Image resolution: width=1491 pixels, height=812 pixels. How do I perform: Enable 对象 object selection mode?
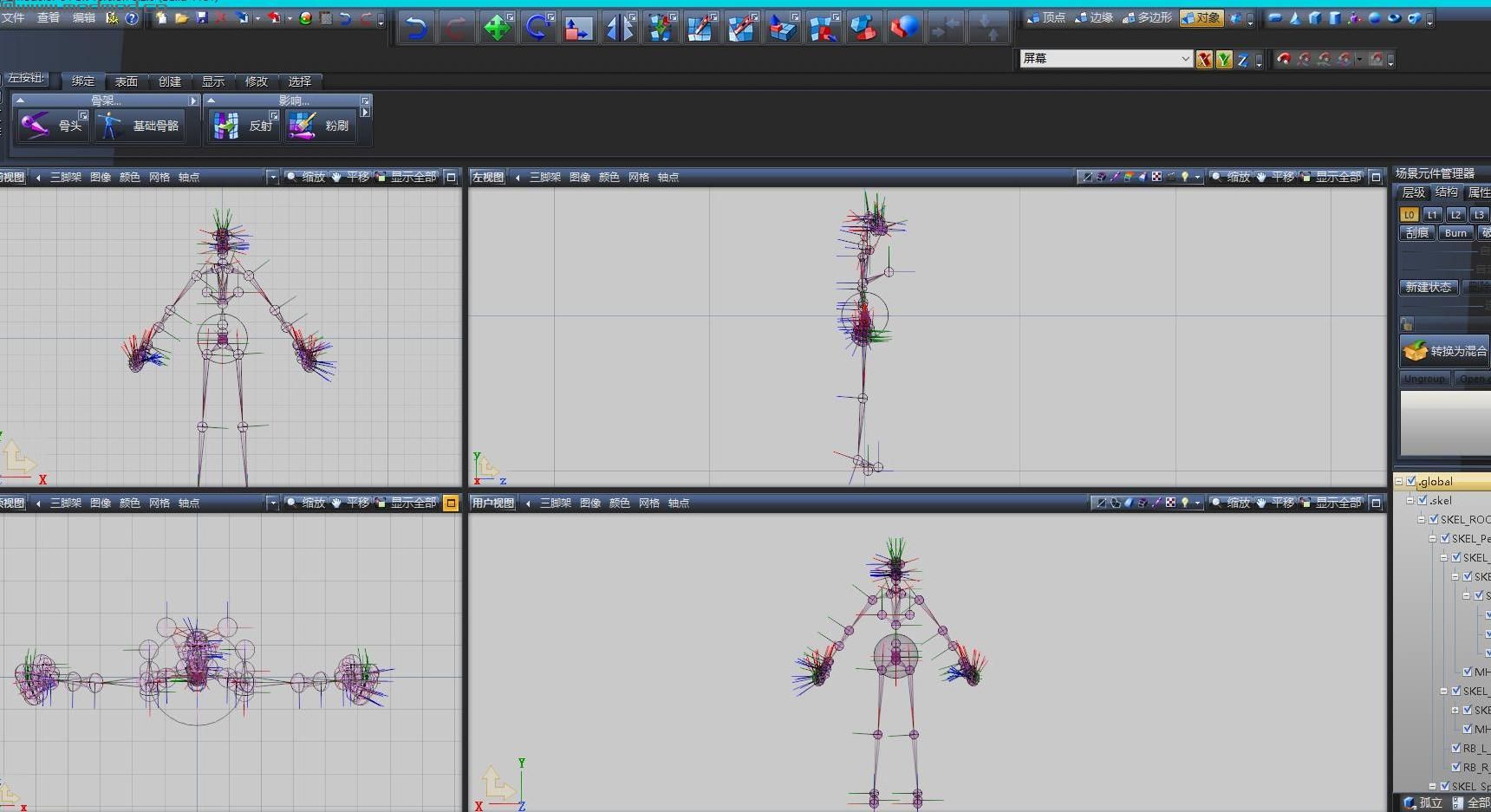tap(1201, 17)
